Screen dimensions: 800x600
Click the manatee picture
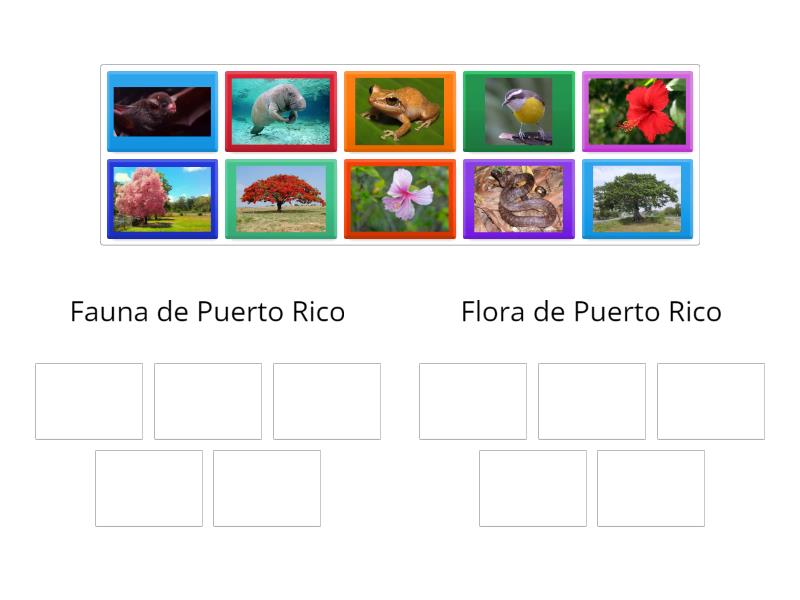point(280,110)
